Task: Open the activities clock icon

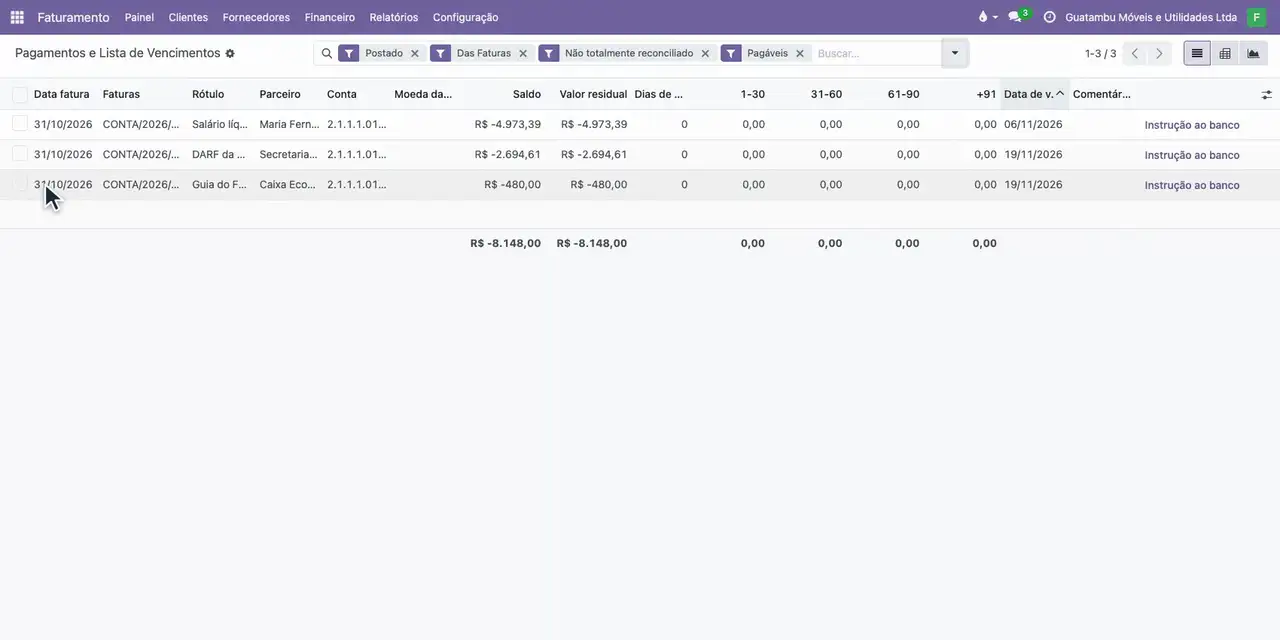Action: [x=1049, y=17]
